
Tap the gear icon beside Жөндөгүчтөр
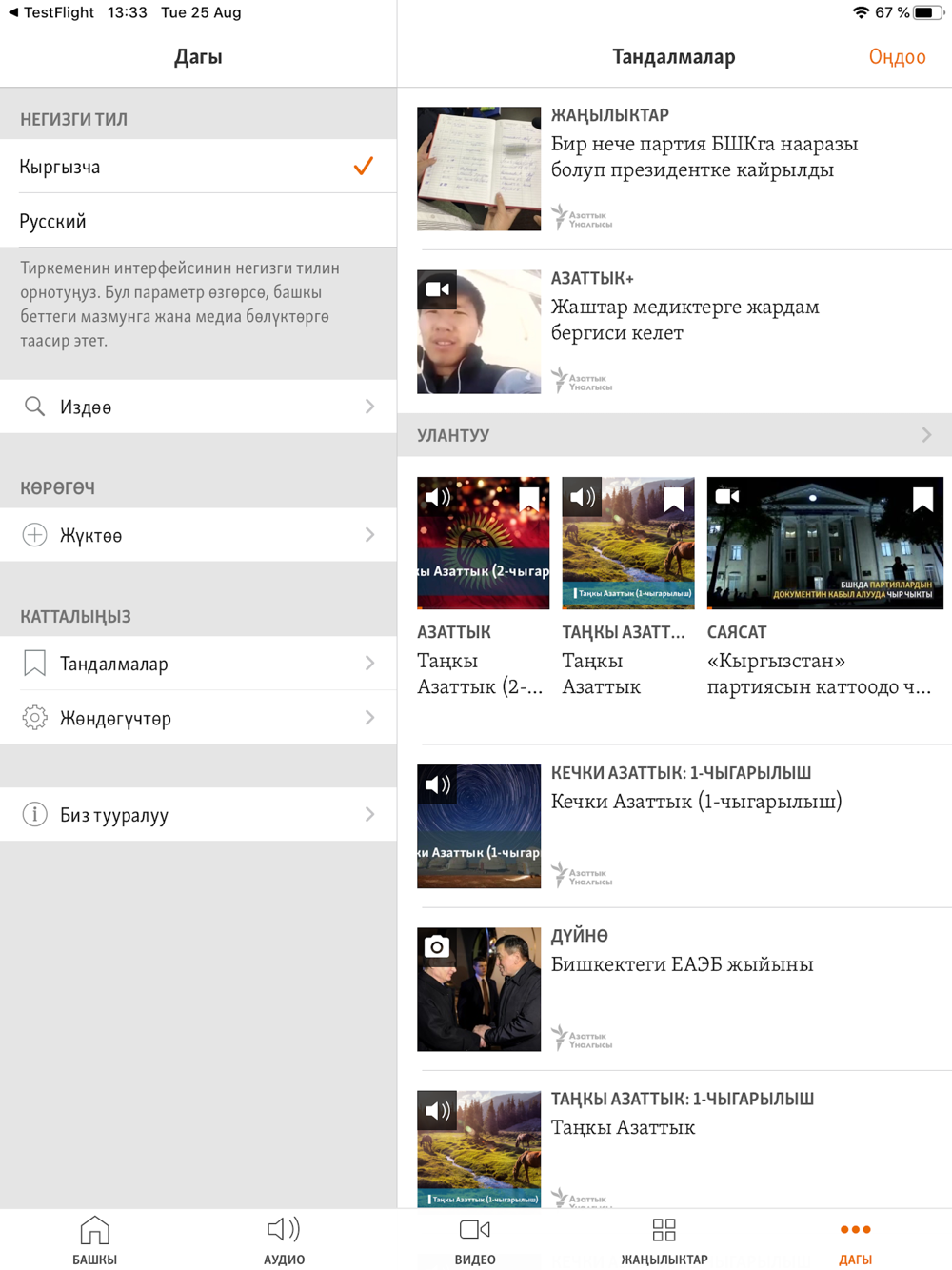click(x=34, y=718)
